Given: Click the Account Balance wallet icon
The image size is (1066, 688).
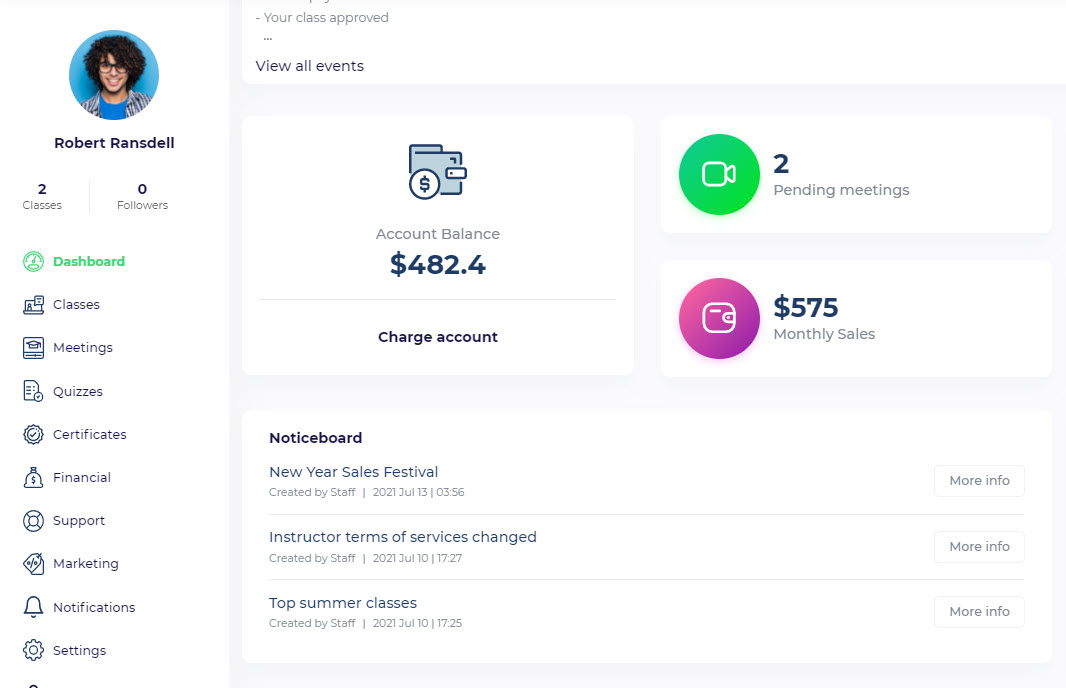Looking at the screenshot, I should coord(438,171).
